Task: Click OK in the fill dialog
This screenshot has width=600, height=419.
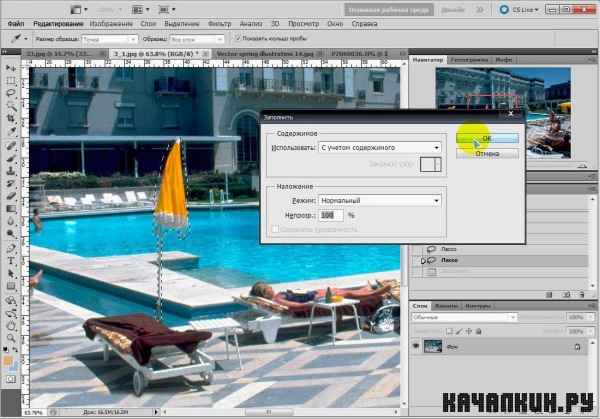Action: (x=487, y=138)
